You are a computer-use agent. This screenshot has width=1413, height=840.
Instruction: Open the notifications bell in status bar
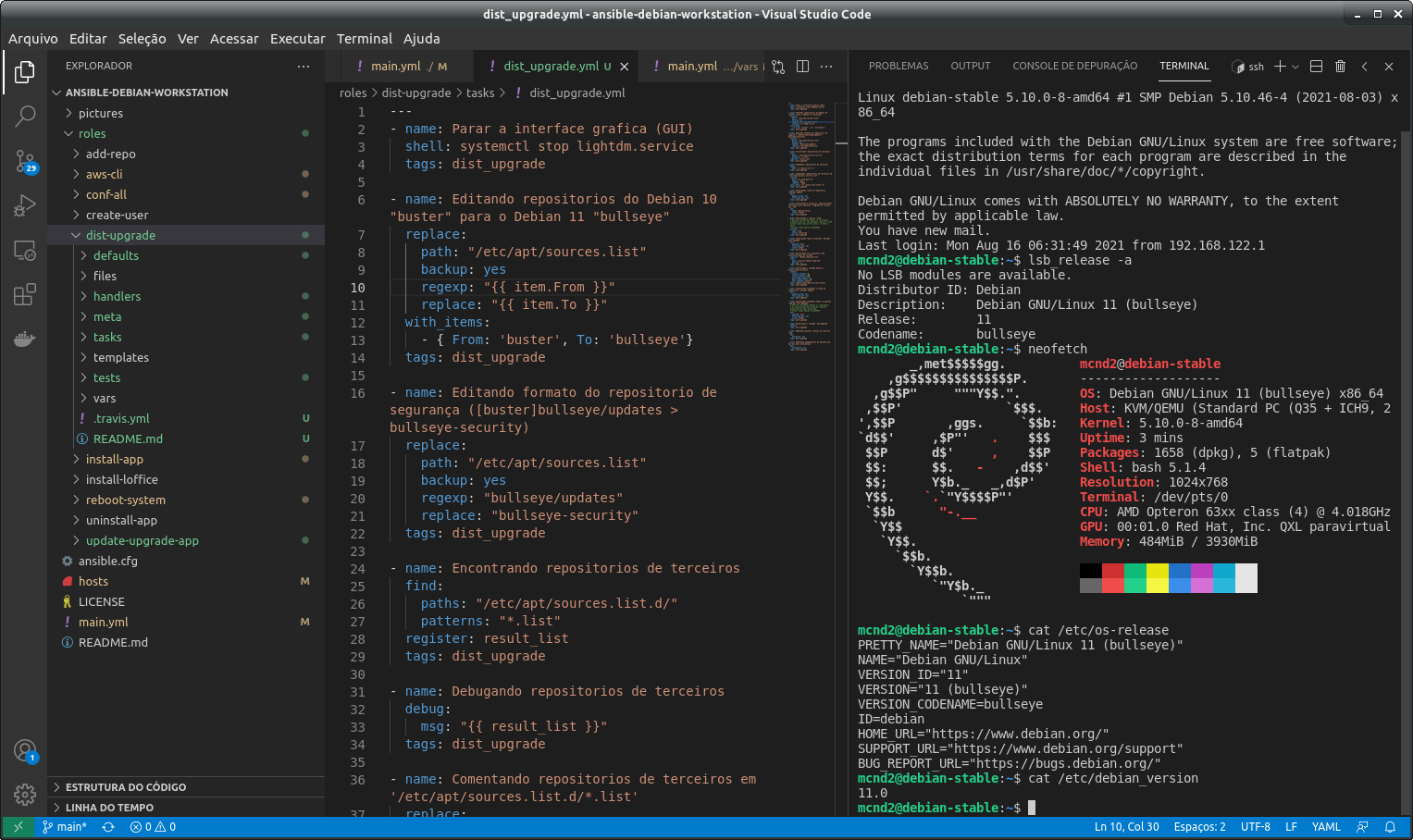pyautogui.click(x=1390, y=827)
